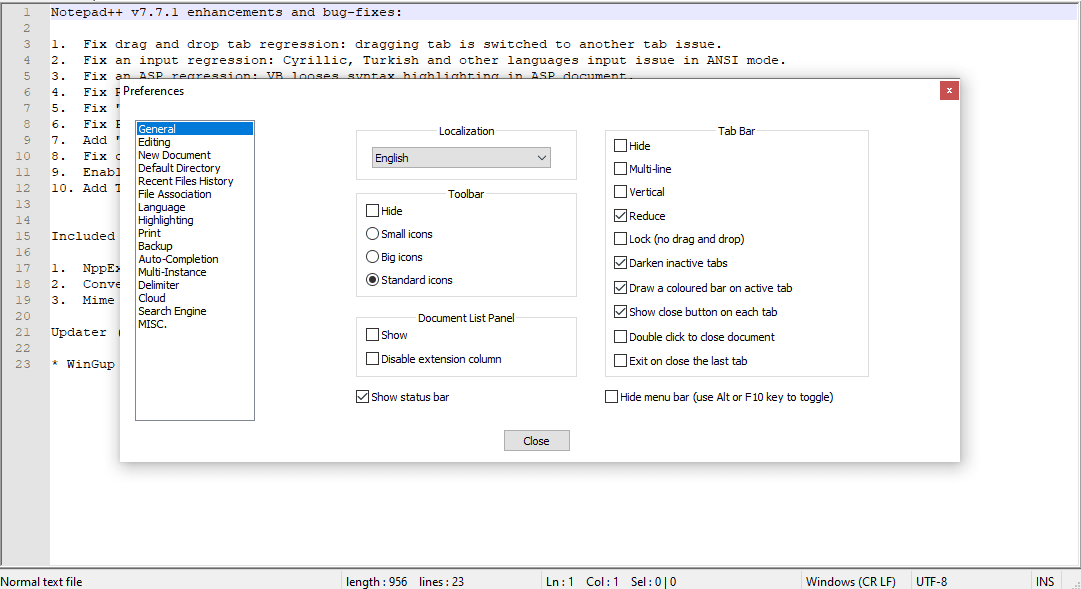Enable Multi-line tabs in Tab Bar
Image resolution: width=1081 pixels, height=589 pixels.
pyautogui.click(x=621, y=168)
